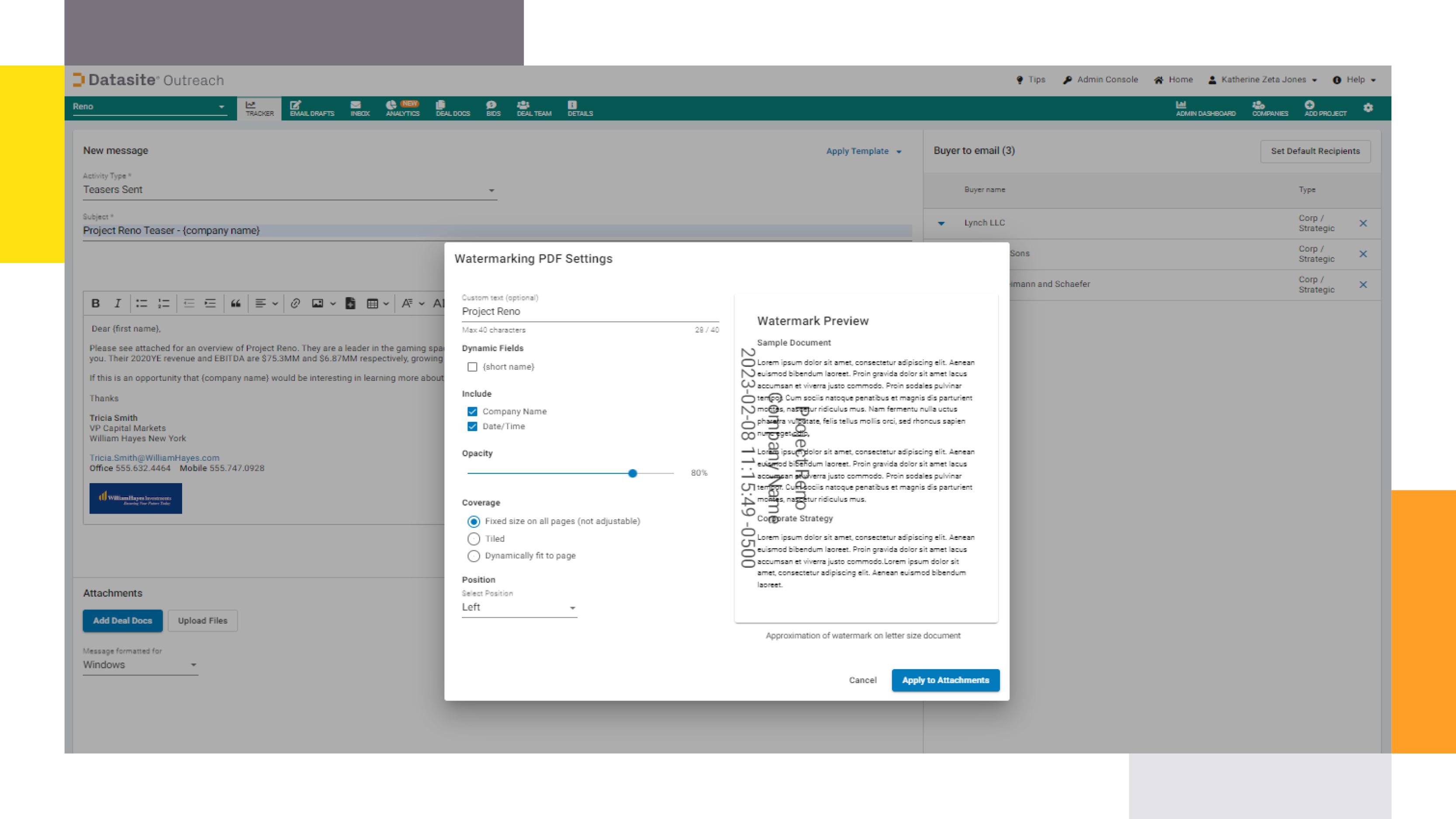Remove Lynch LLC from buyers list
The width and height of the screenshot is (1456, 819).
[1363, 223]
